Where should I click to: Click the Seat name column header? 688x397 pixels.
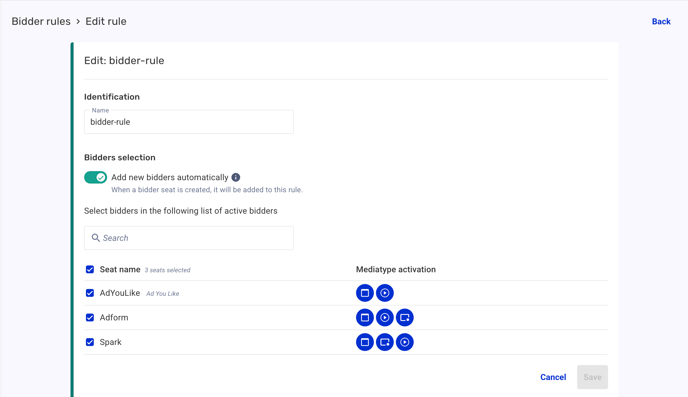(120, 269)
